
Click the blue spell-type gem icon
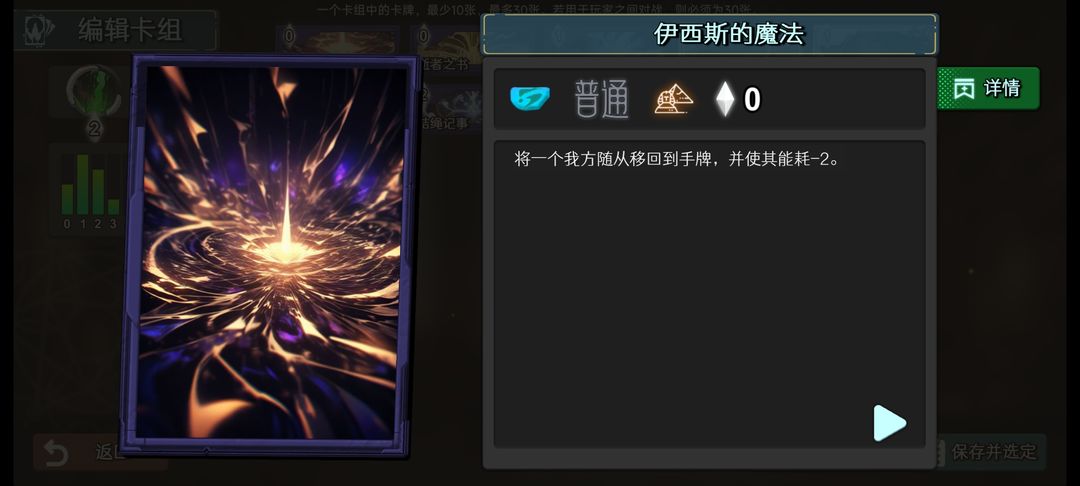click(530, 98)
